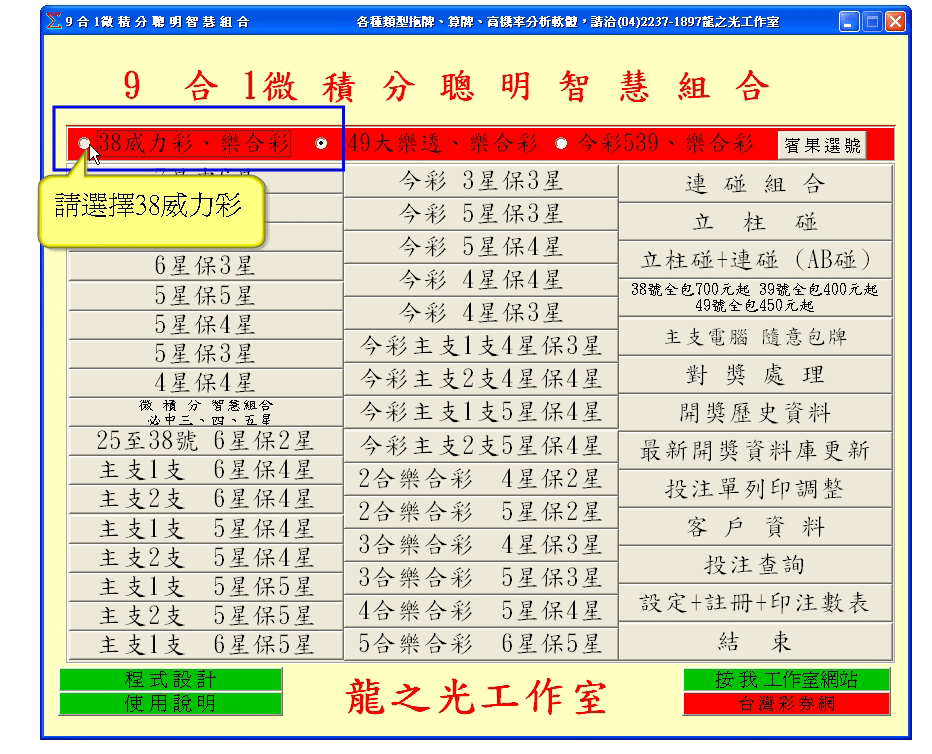Open 設定+註冊+印注數表
Image resolution: width=932 pixels, height=754 pixels.
pos(755,603)
